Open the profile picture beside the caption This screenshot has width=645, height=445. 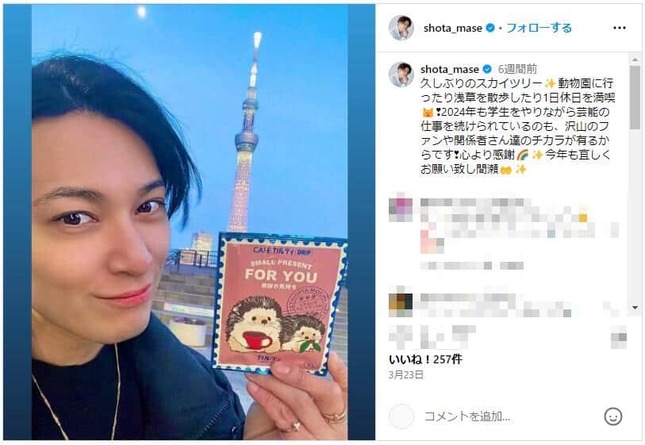coord(401,74)
